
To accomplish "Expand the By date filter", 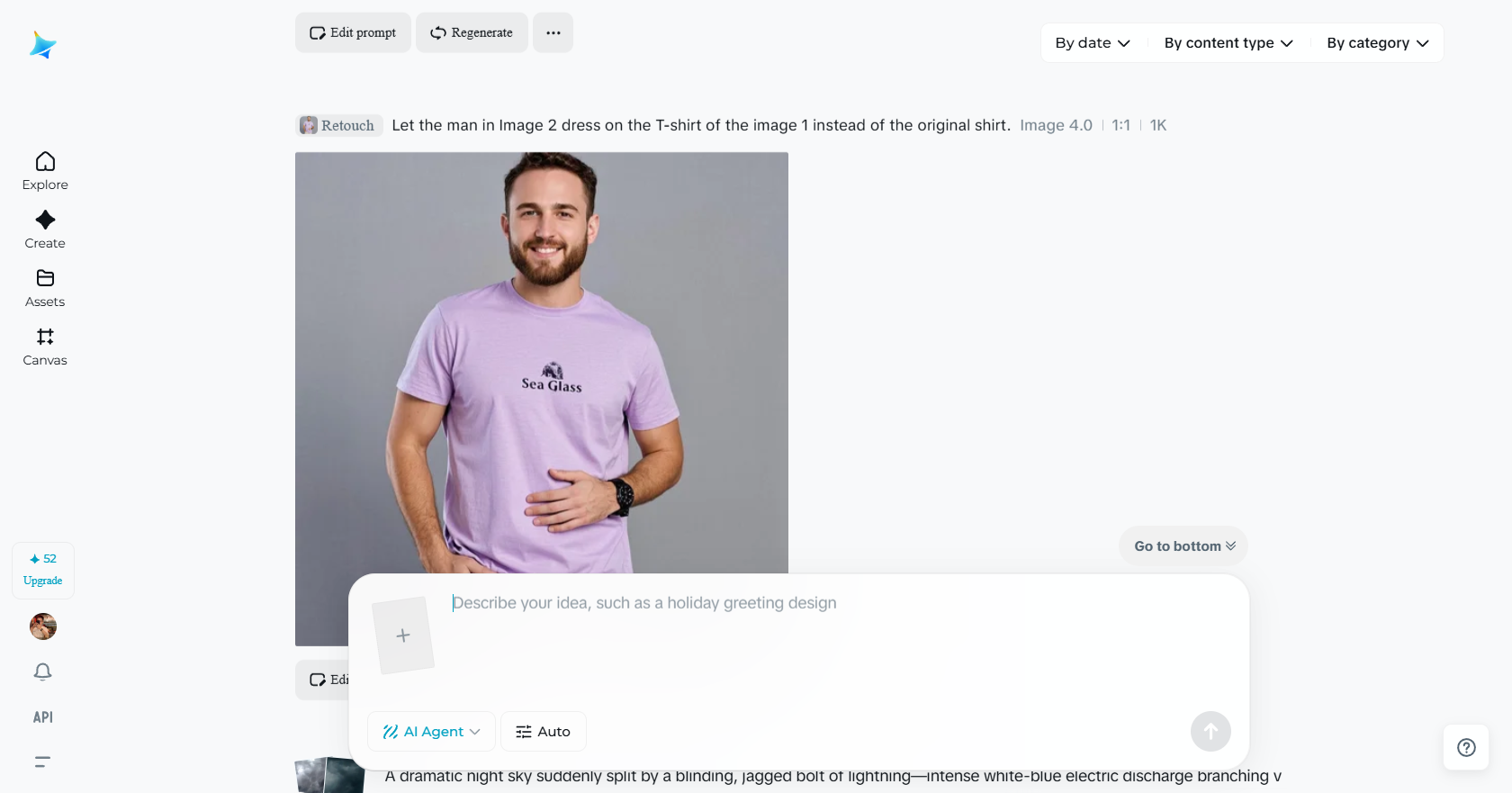I will [1092, 43].
